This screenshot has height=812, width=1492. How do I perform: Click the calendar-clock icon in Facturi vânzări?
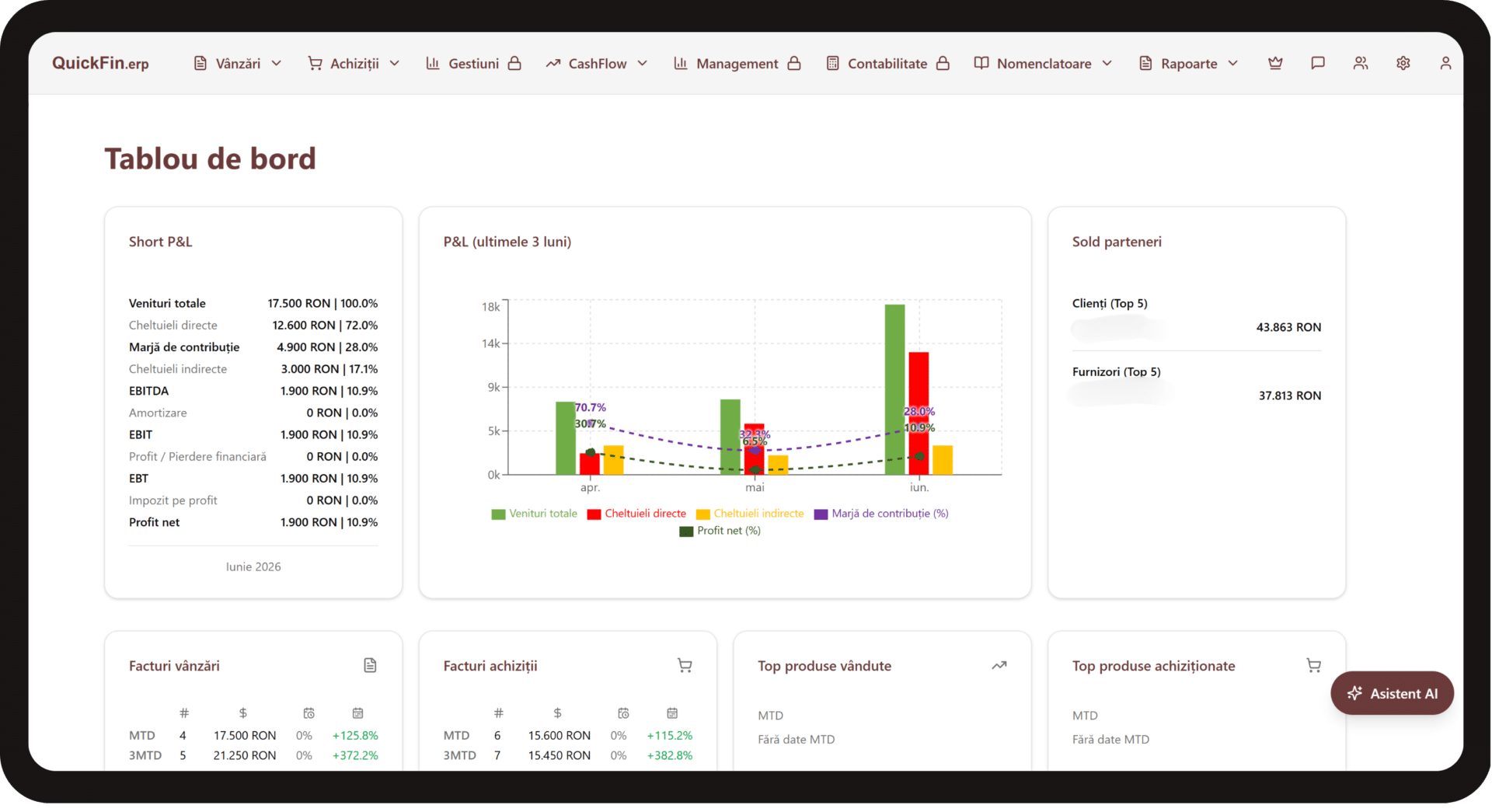309,713
